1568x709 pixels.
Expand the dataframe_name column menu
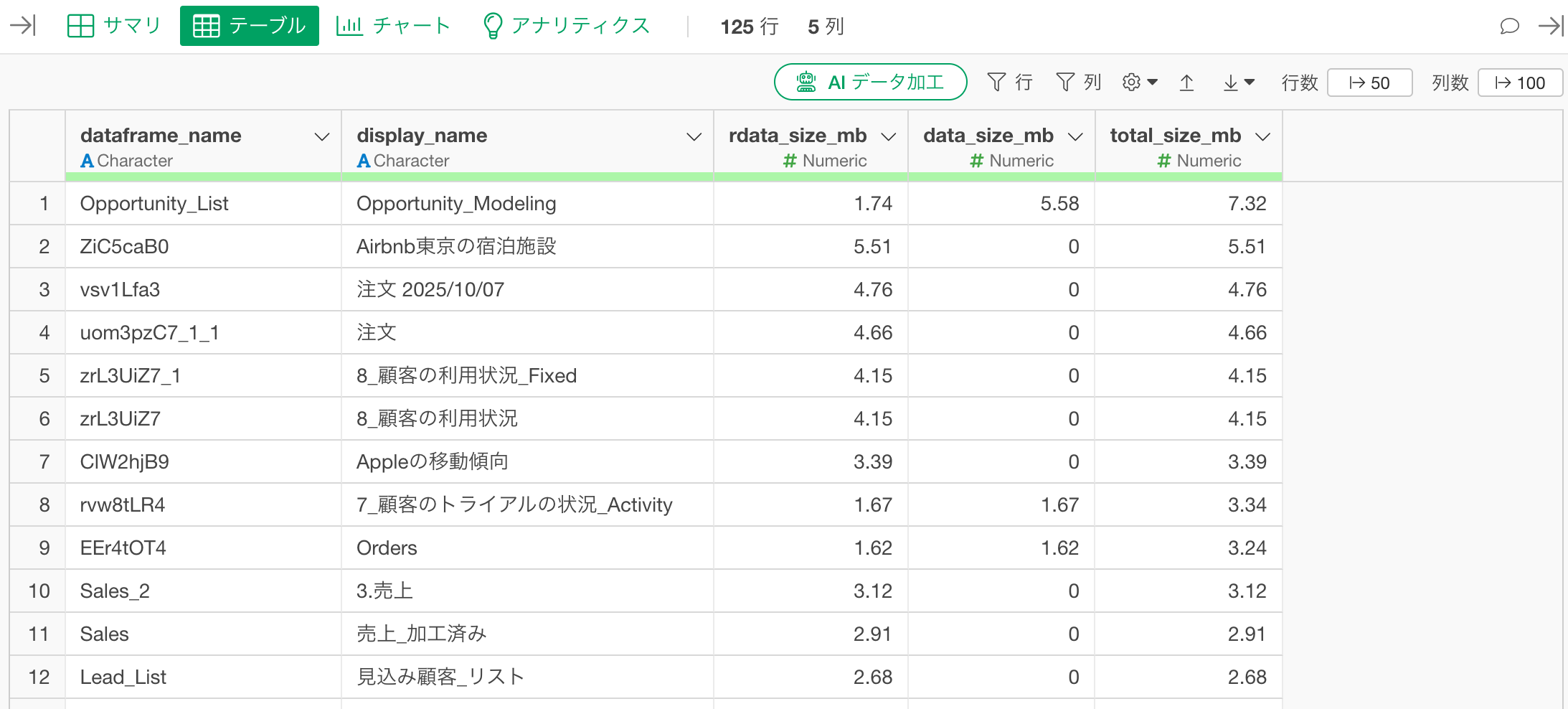[322, 137]
